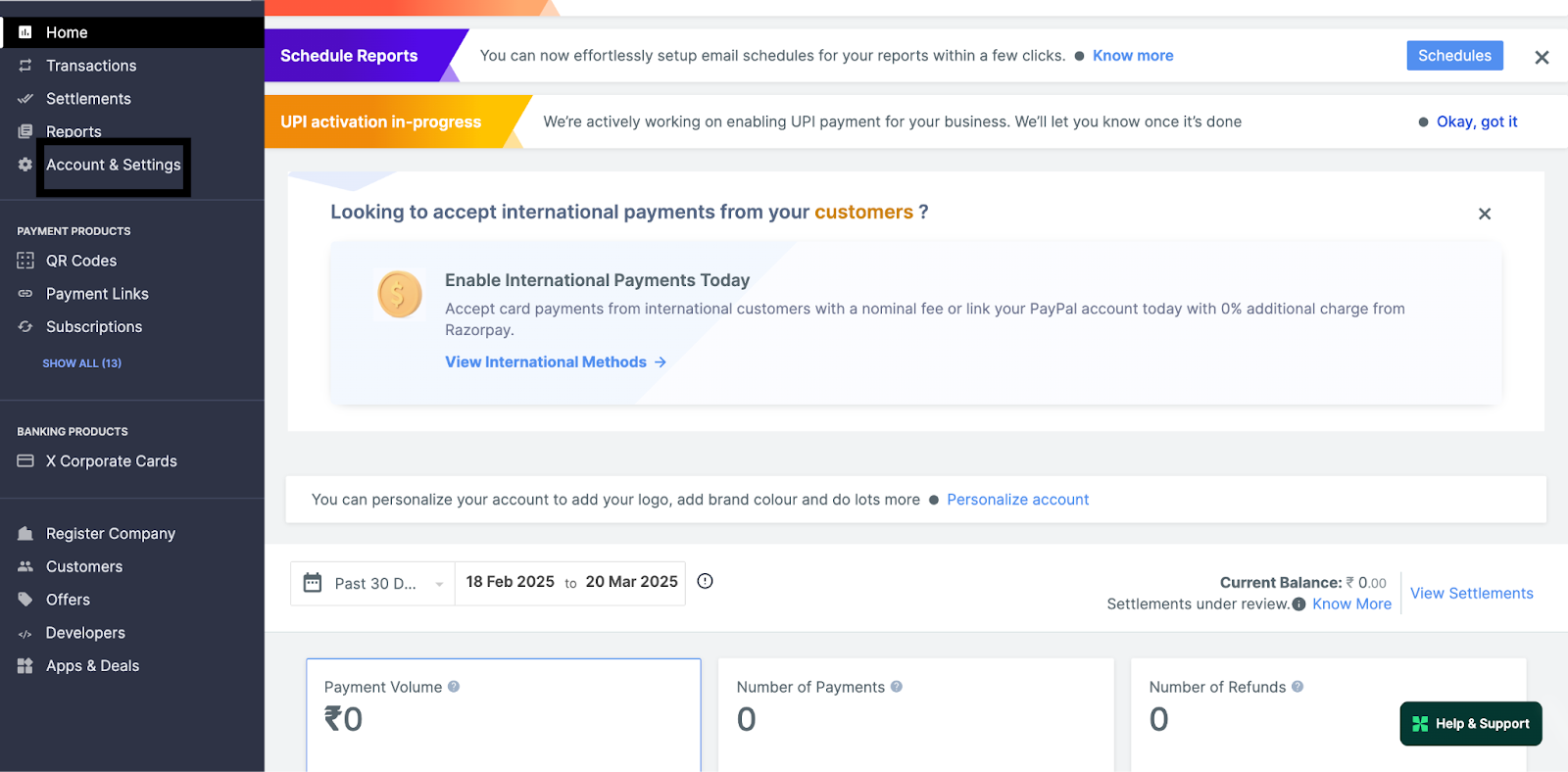The height and width of the screenshot is (772, 1568).
Task: Click the Apps & Deals icon
Action: coord(25,666)
